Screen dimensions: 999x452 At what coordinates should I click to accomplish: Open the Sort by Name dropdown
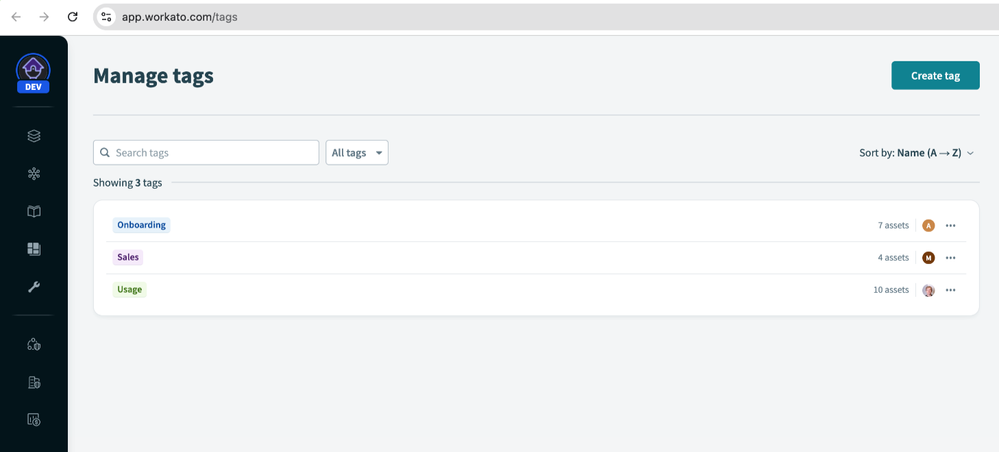pyautogui.click(x=916, y=153)
